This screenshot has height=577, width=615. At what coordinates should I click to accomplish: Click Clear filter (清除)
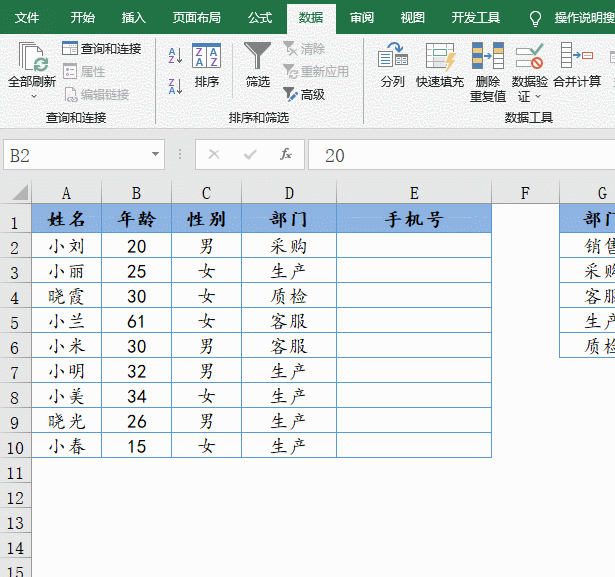(x=304, y=49)
